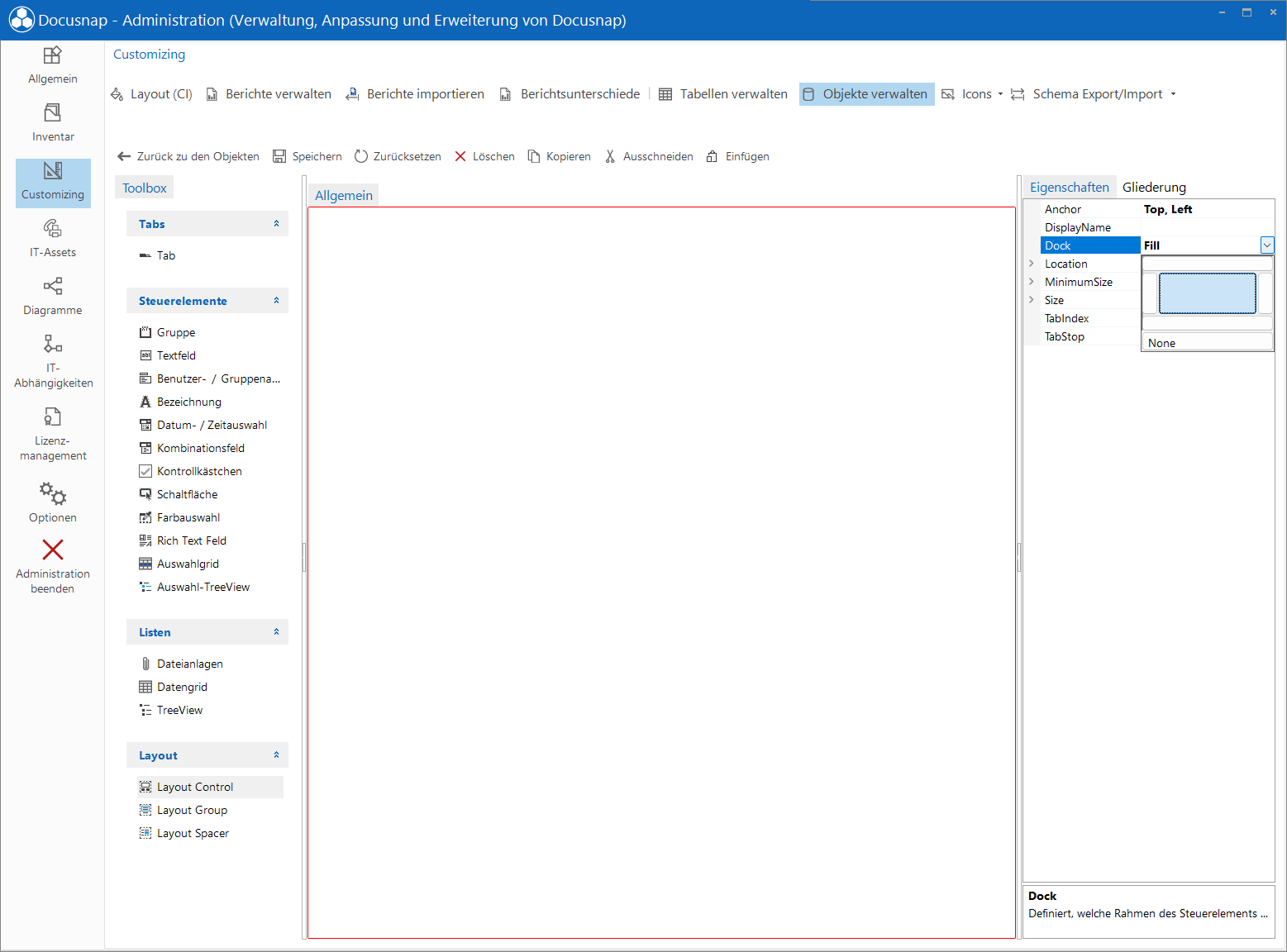Open Optionen gear icon
Screen dimensions: 1287x952
click(x=53, y=493)
